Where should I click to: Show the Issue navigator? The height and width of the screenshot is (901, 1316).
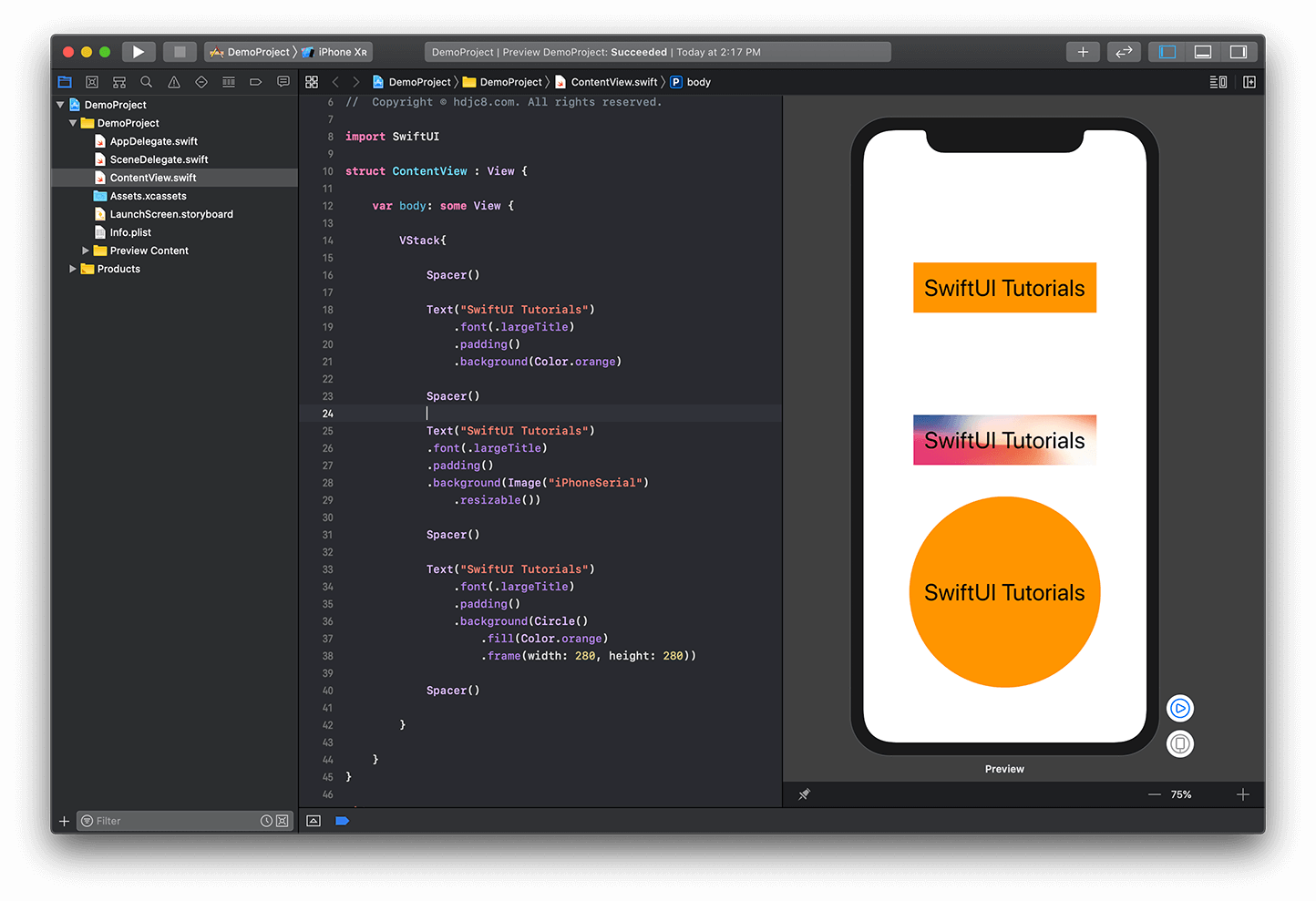pyautogui.click(x=174, y=82)
